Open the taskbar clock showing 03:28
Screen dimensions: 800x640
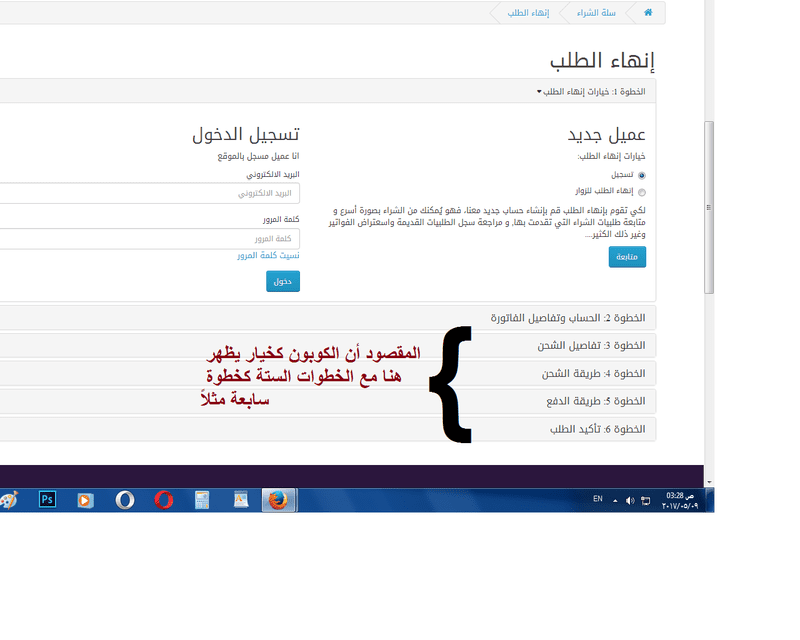(680, 501)
